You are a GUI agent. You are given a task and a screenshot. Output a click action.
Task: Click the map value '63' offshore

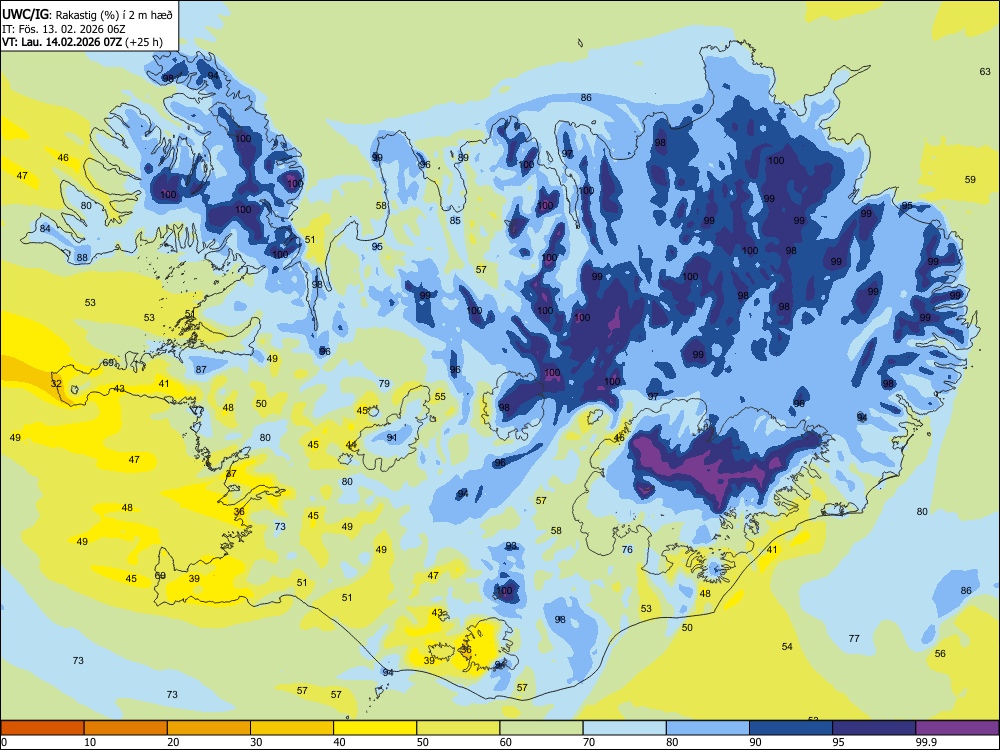click(985, 71)
